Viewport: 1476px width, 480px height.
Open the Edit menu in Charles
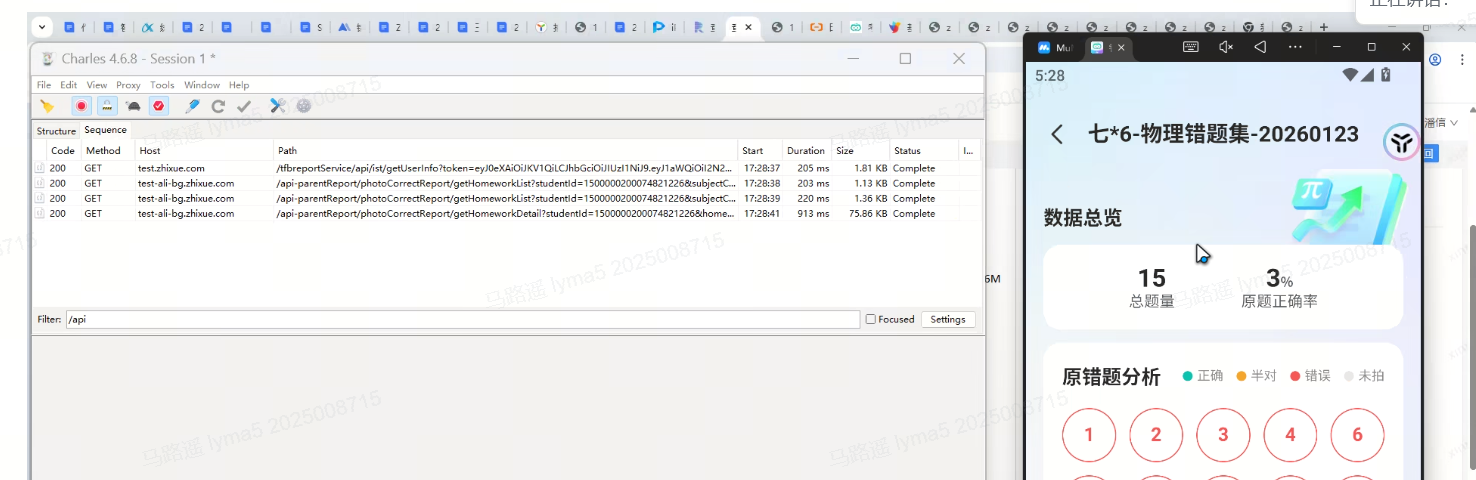pyautogui.click(x=69, y=85)
